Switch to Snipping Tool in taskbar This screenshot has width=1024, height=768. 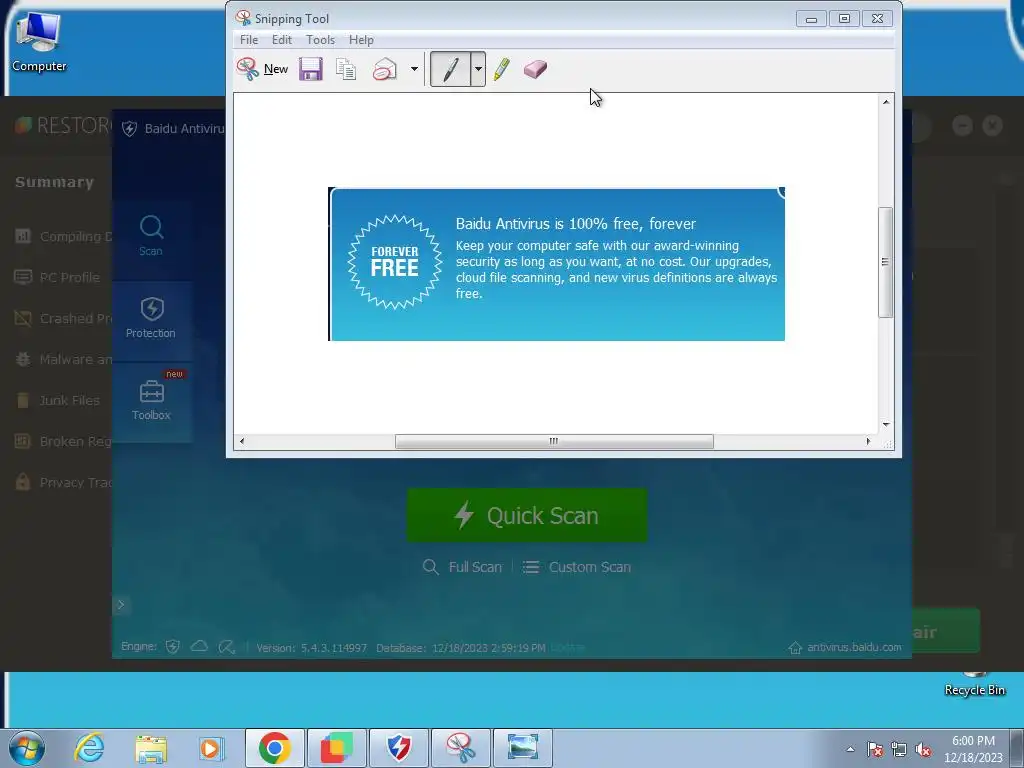(460, 748)
